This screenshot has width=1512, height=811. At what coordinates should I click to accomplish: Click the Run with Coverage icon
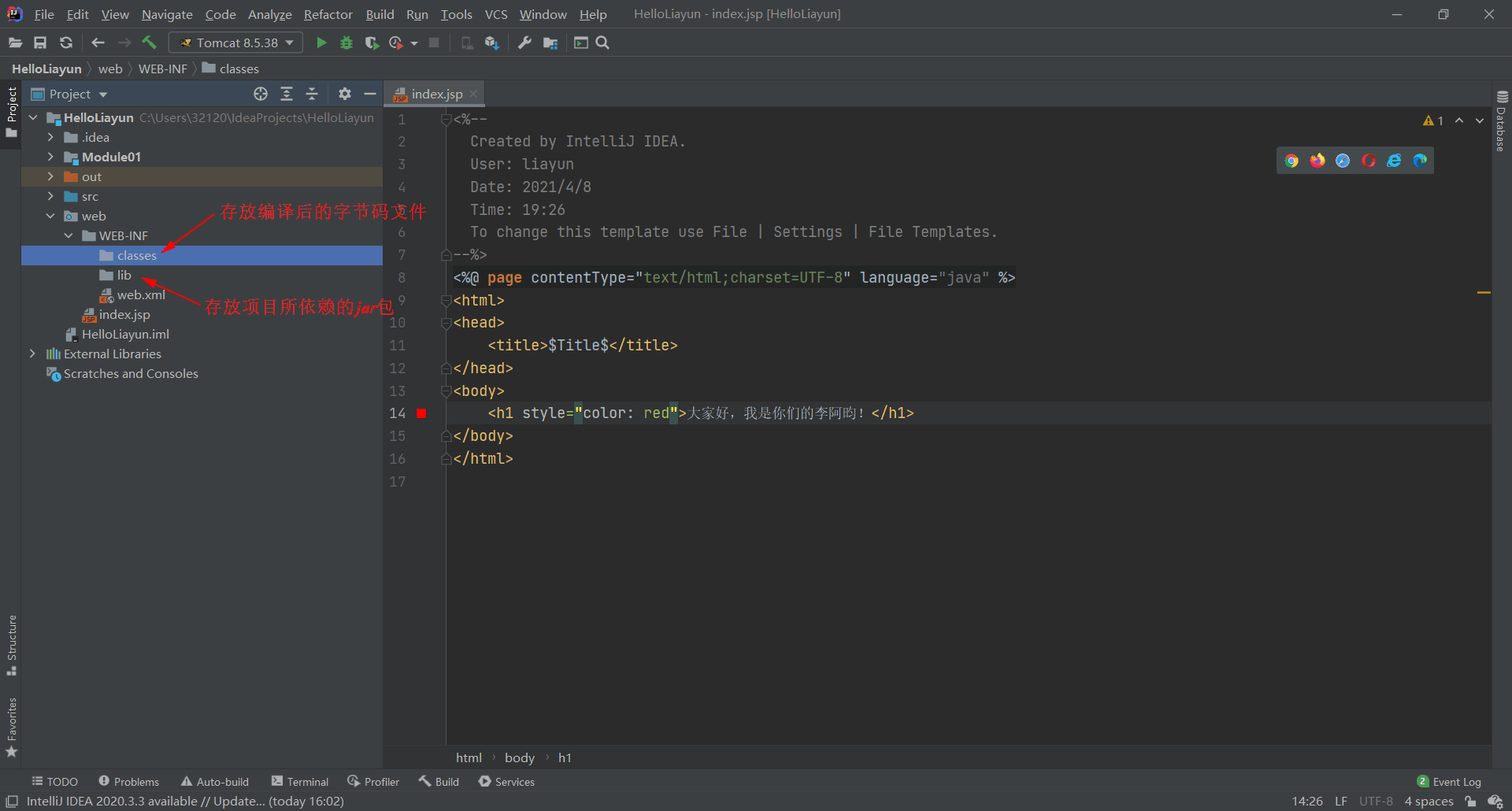[372, 43]
